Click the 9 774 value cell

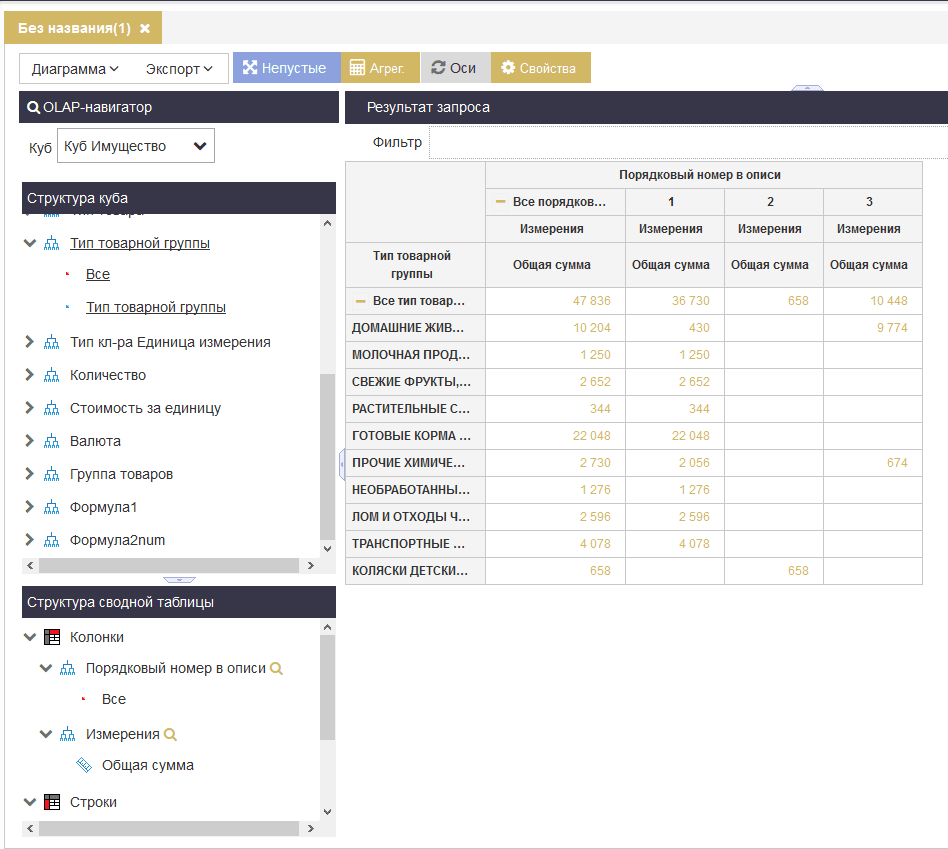click(x=873, y=328)
